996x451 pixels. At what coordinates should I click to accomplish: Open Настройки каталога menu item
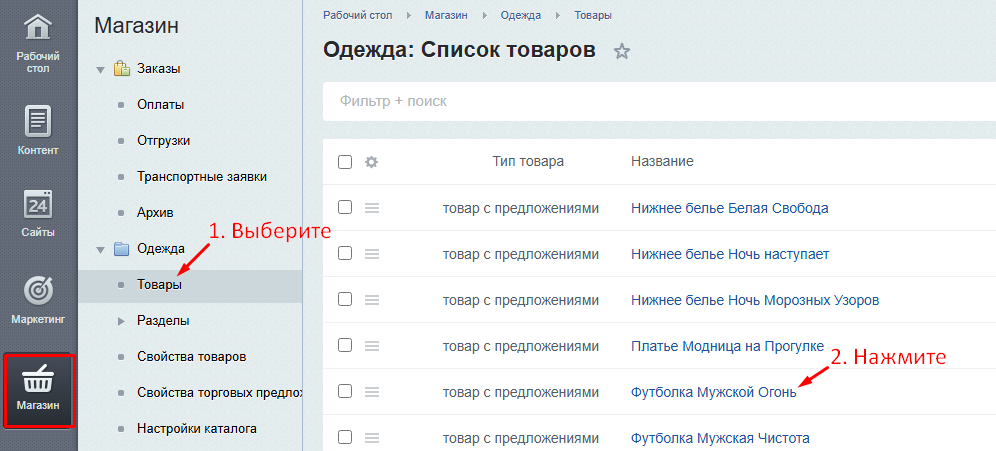click(197, 429)
